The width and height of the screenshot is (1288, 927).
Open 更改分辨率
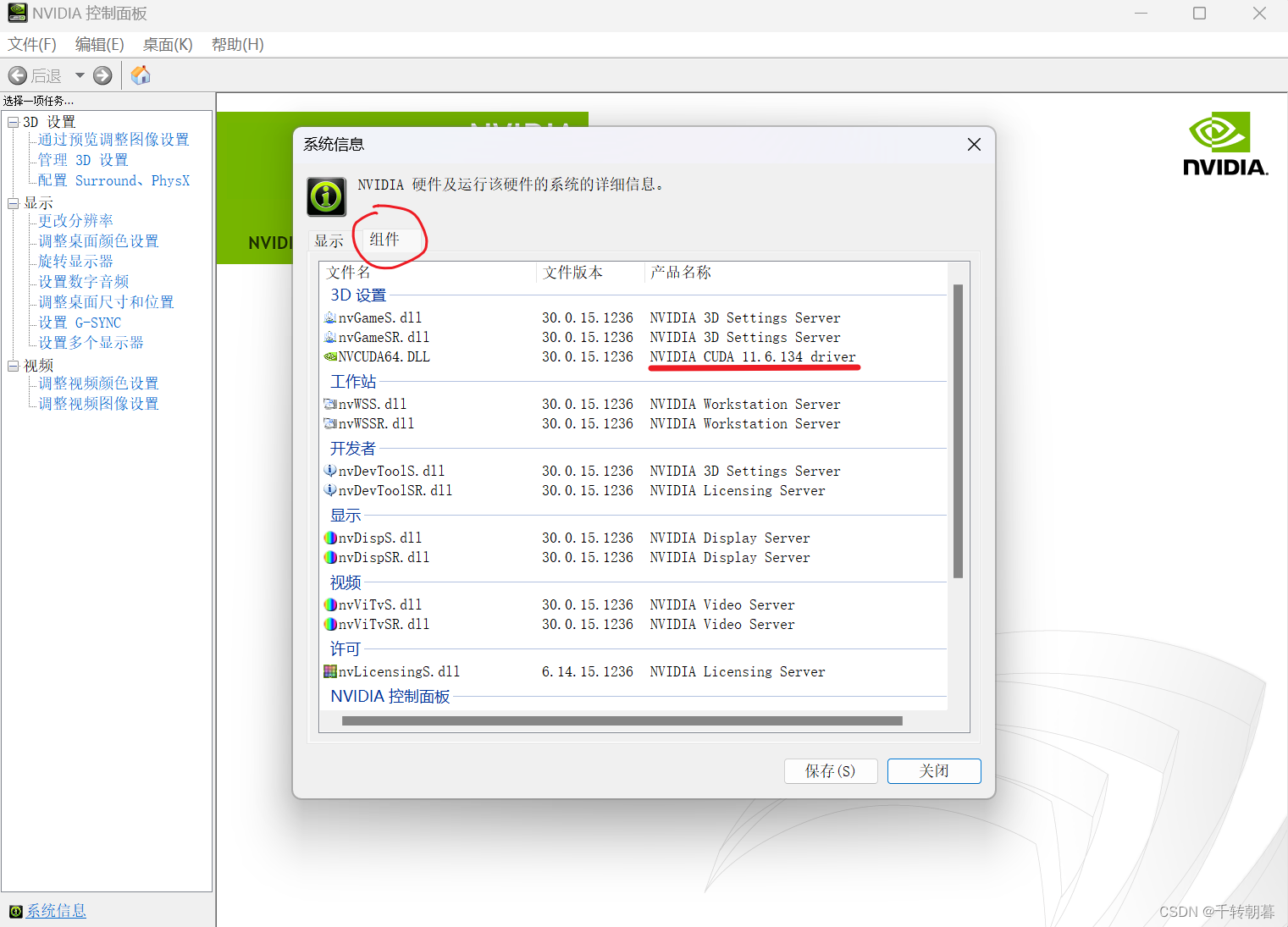click(75, 221)
